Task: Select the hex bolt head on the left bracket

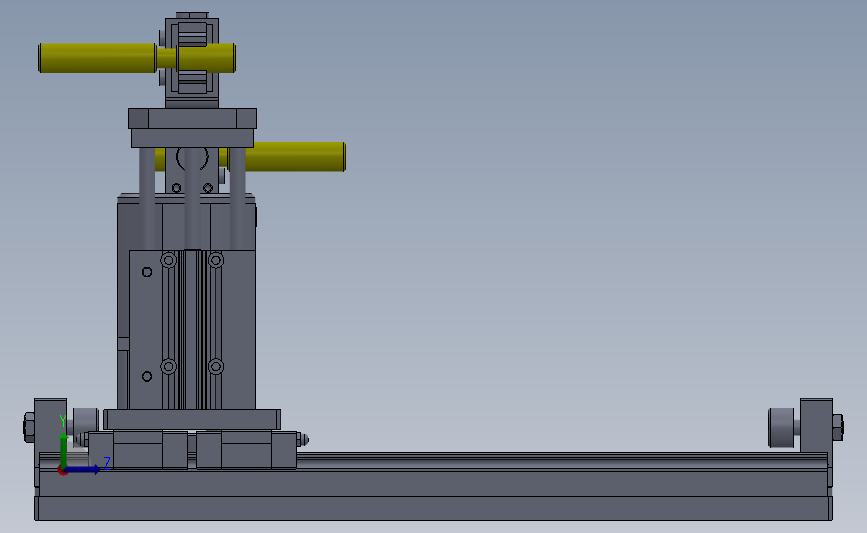Action: coord(29,427)
